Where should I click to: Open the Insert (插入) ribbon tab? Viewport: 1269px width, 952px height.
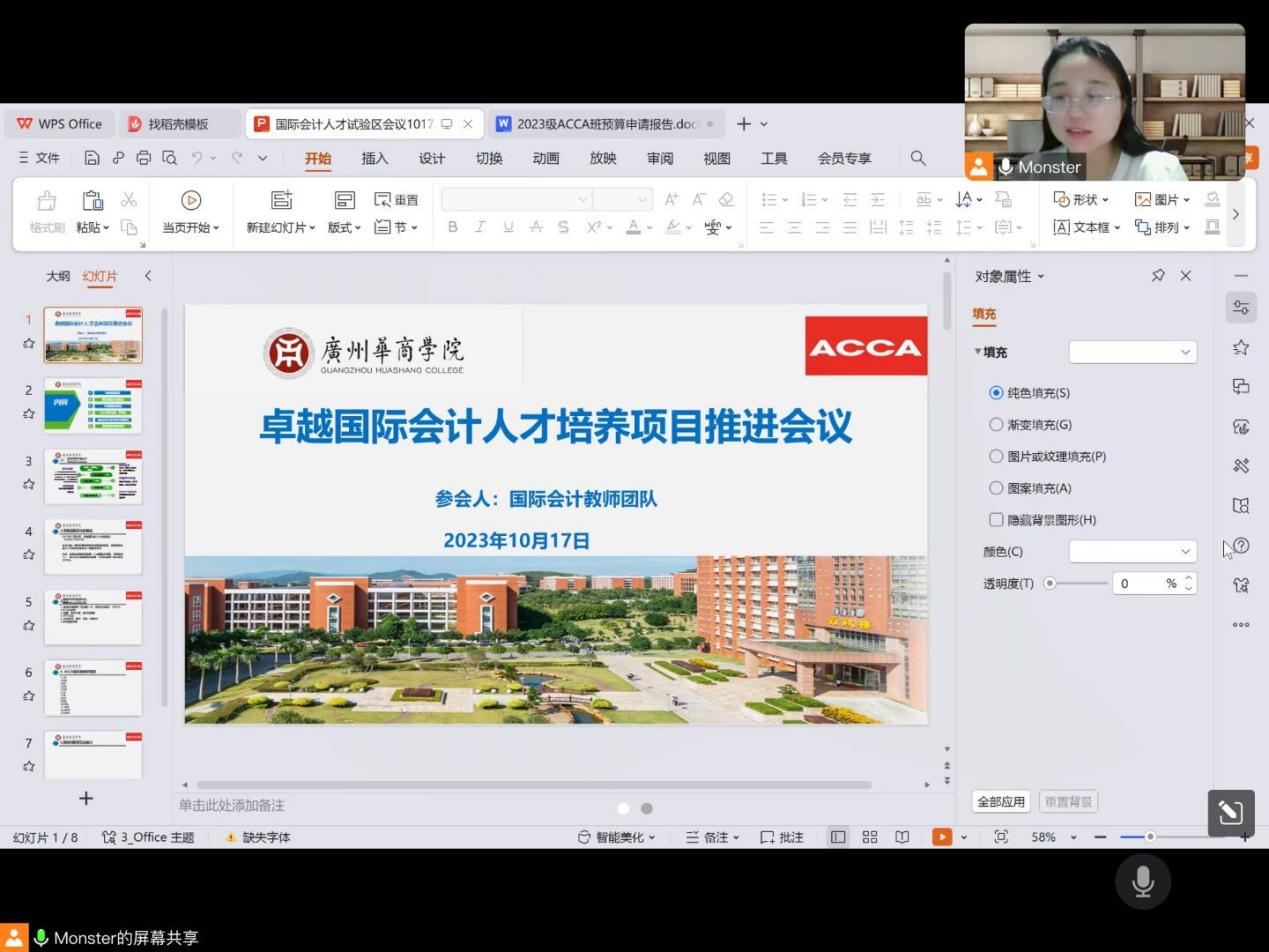(x=375, y=158)
